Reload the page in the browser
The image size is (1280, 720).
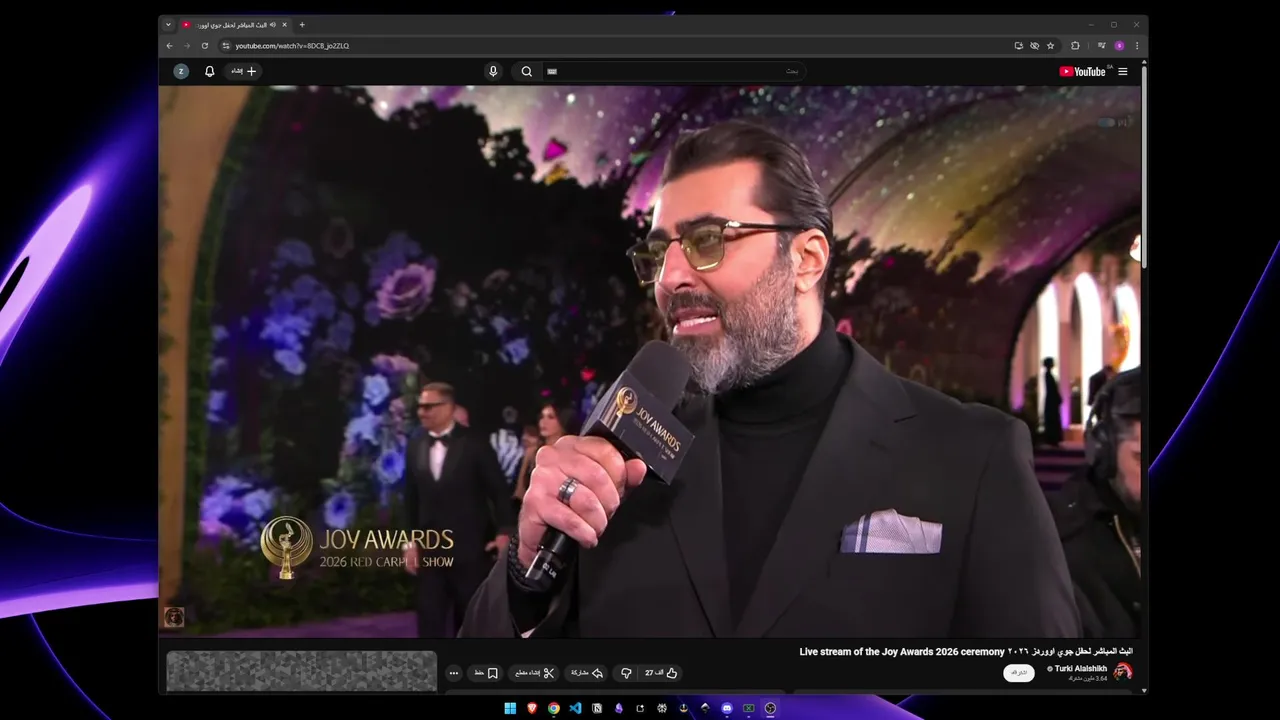(x=205, y=45)
